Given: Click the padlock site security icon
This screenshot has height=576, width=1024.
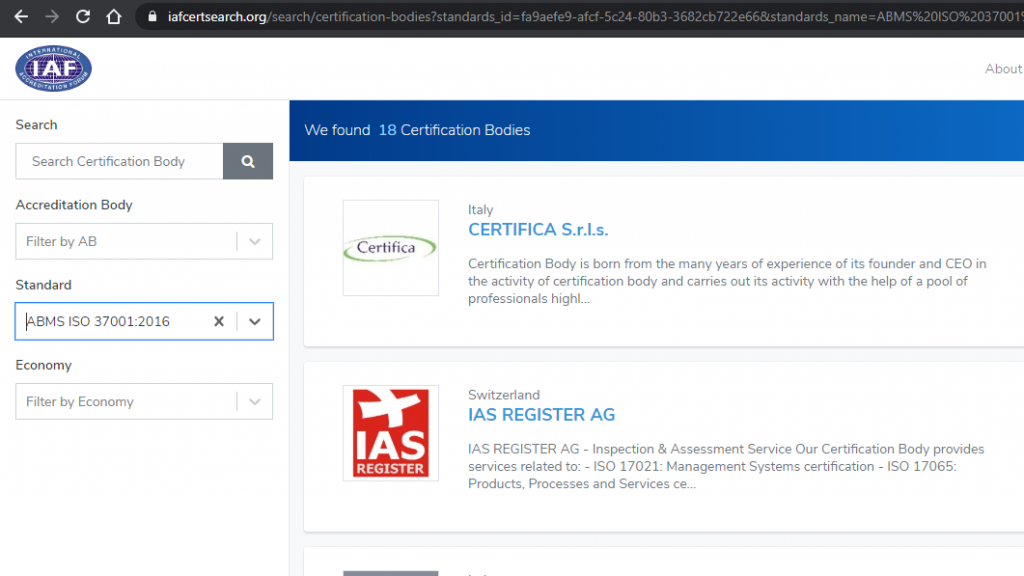Looking at the screenshot, I should coord(152,17).
